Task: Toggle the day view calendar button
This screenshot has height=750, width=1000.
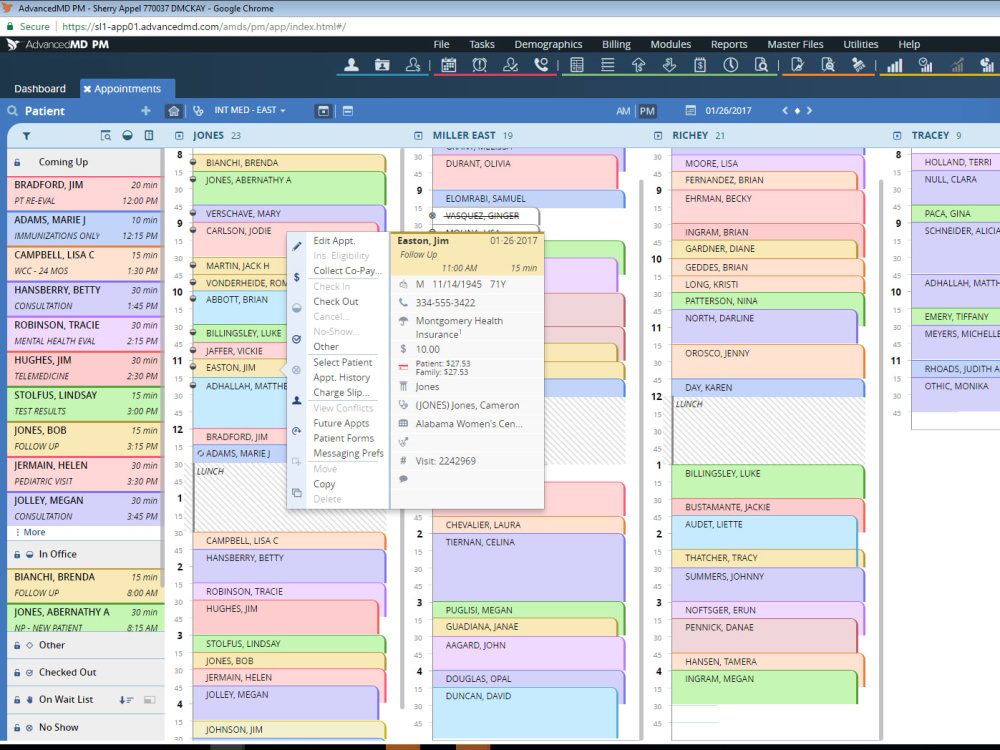Action: click(x=323, y=111)
